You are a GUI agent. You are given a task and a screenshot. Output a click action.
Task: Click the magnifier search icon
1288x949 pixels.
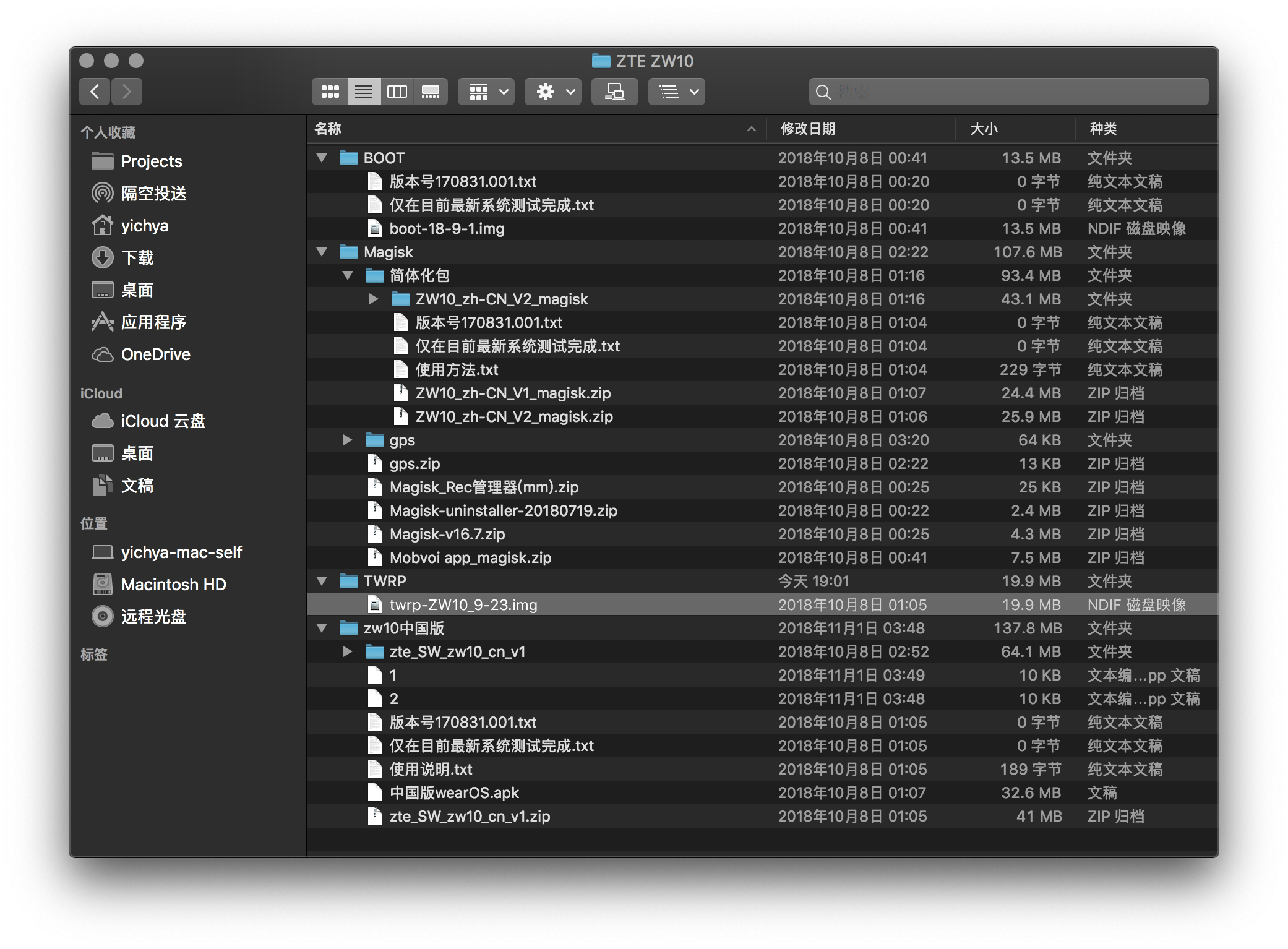823,92
